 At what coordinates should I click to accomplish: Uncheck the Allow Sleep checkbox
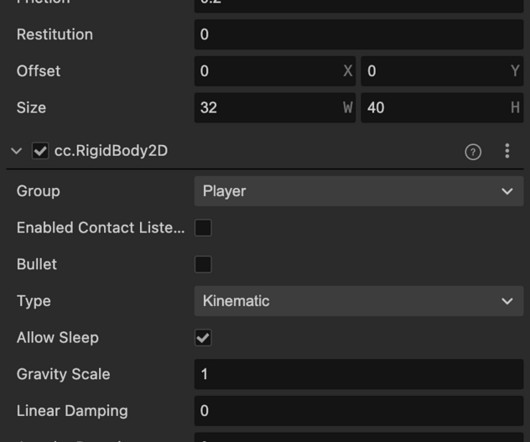[203, 338]
